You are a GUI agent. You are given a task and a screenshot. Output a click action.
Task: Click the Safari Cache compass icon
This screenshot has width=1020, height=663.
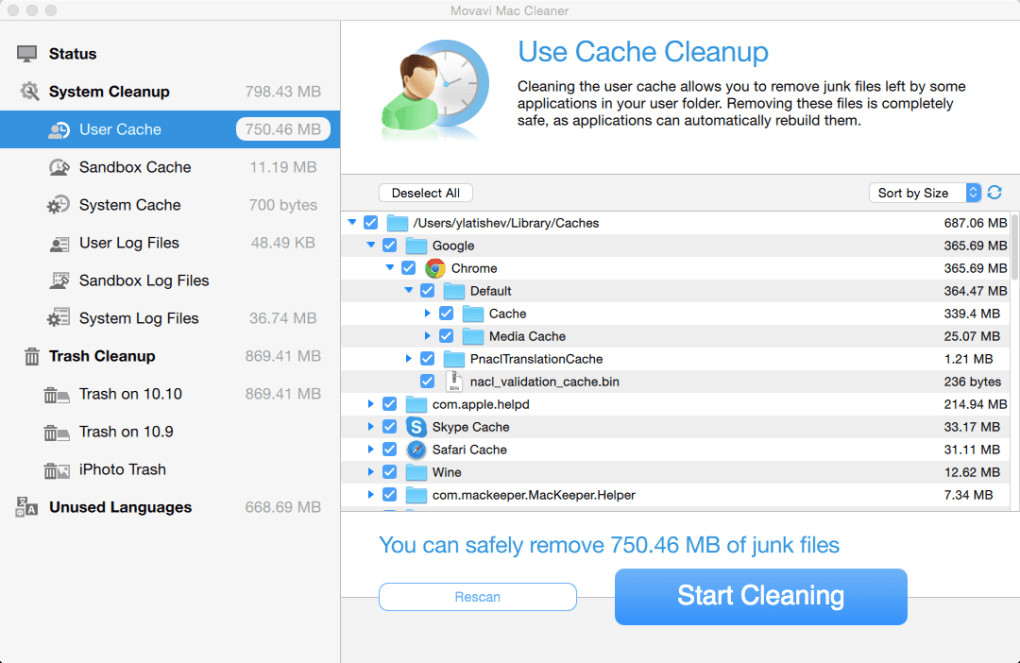click(x=416, y=450)
